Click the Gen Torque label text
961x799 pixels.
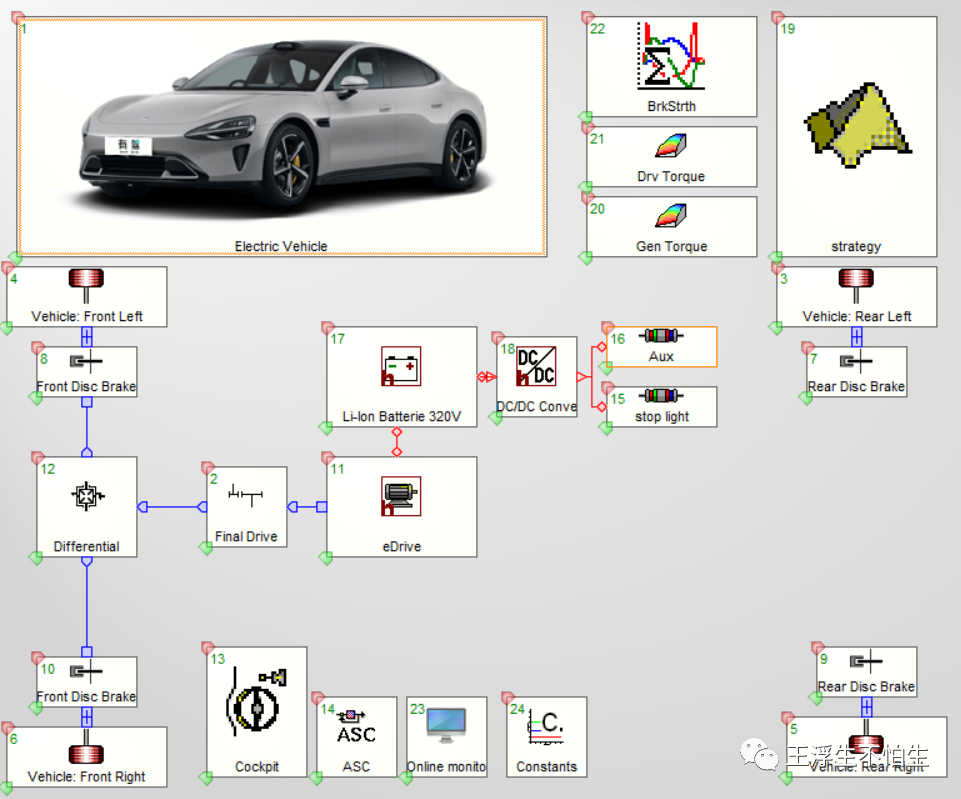pos(672,246)
